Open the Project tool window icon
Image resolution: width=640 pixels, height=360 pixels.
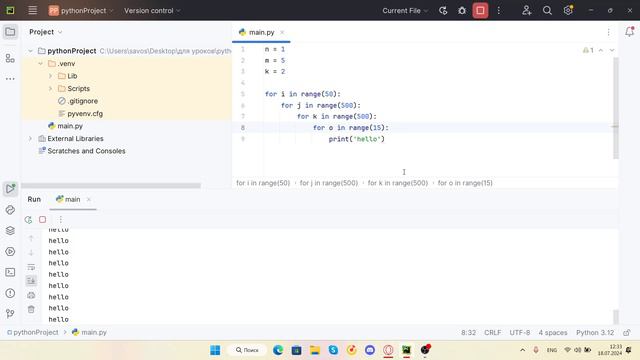10,32
